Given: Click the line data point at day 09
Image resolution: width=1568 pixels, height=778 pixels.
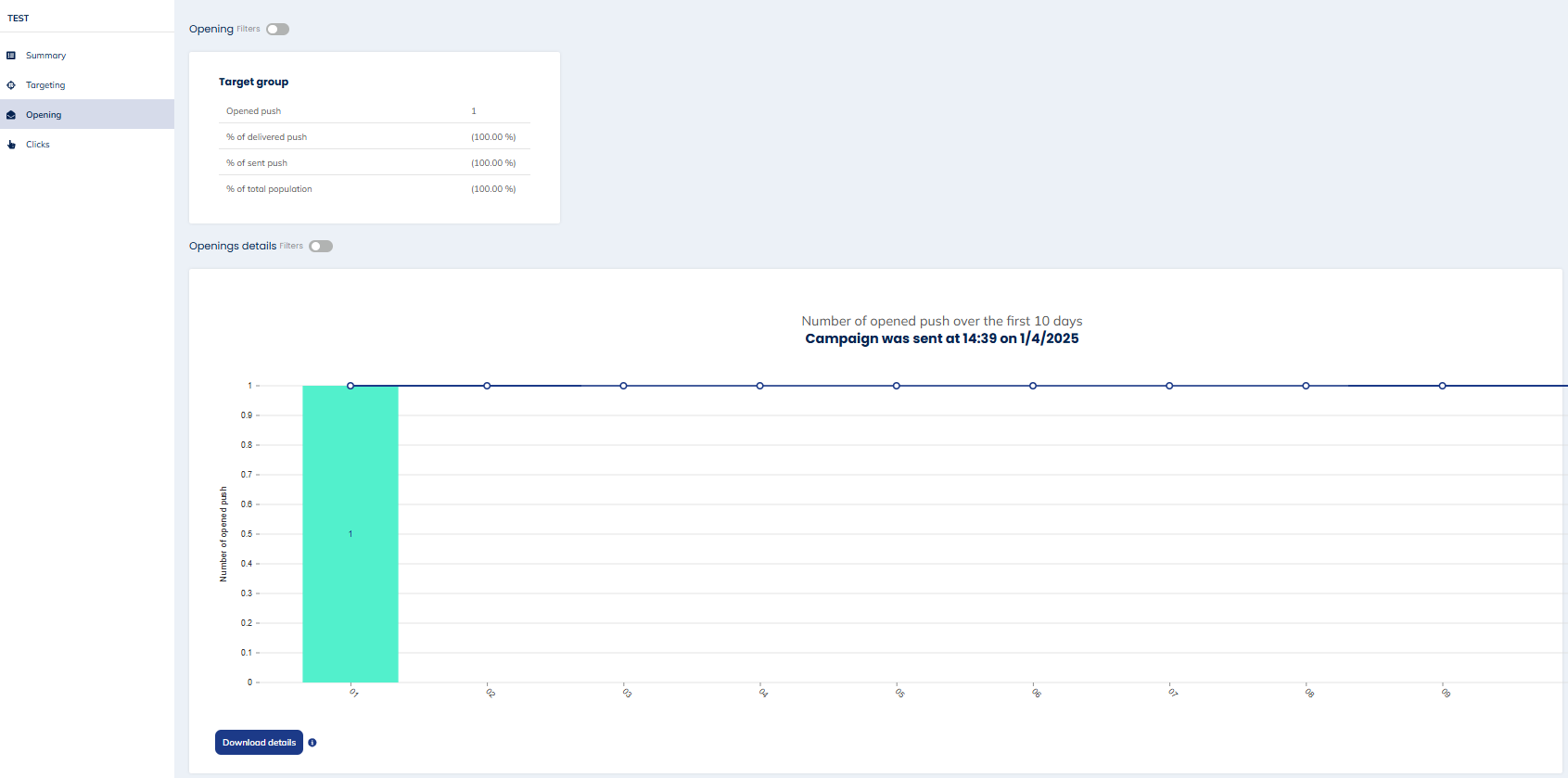Looking at the screenshot, I should point(1442,386).
